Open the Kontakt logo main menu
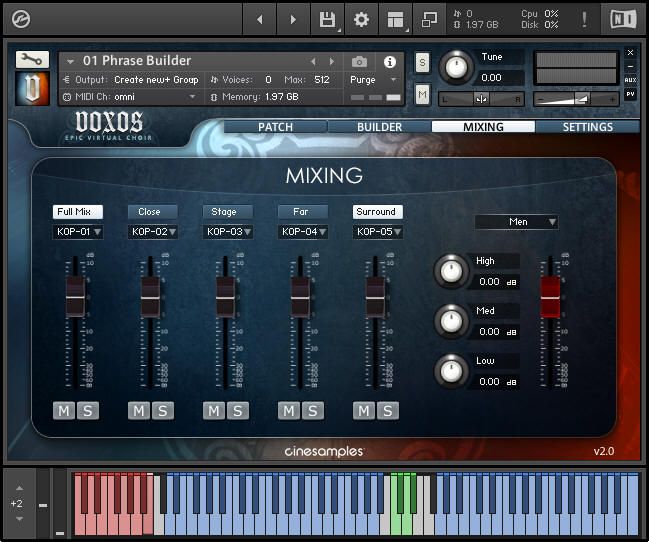 (x=21, y=19)
